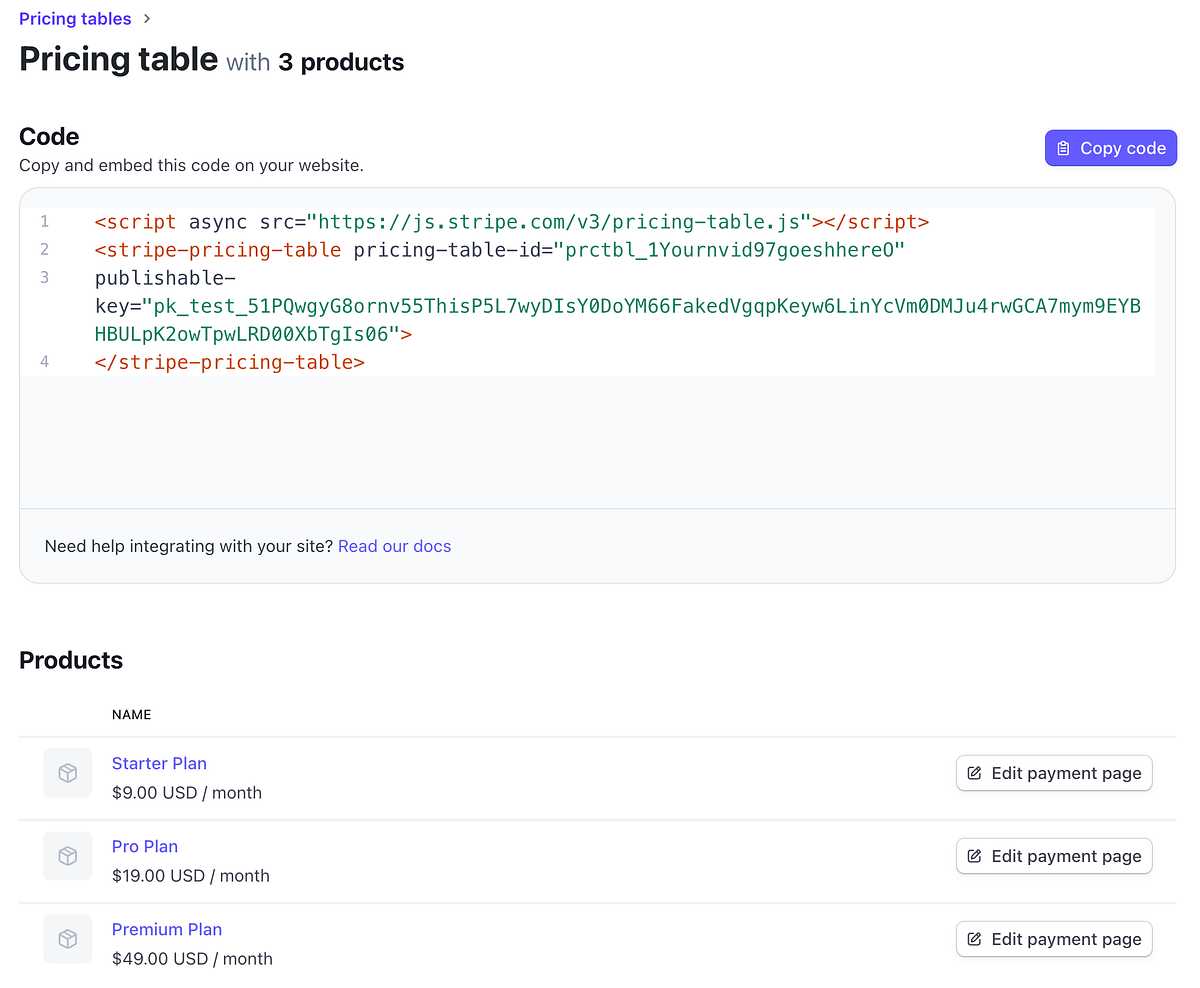Navigate back via Pricing tables breadcrumb

coord(74,18)
